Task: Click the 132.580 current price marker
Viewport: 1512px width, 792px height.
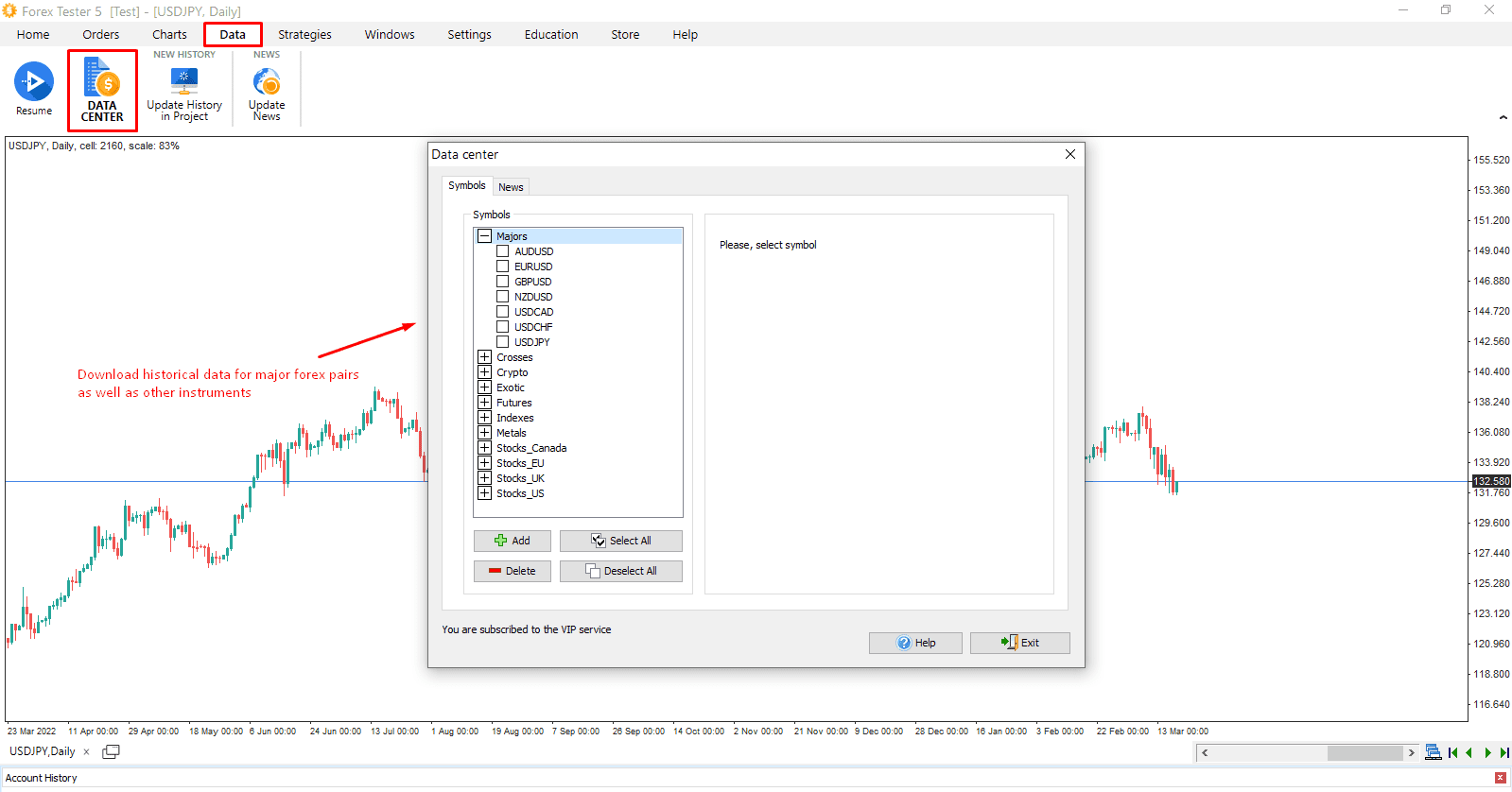Action: (1492, 481)
